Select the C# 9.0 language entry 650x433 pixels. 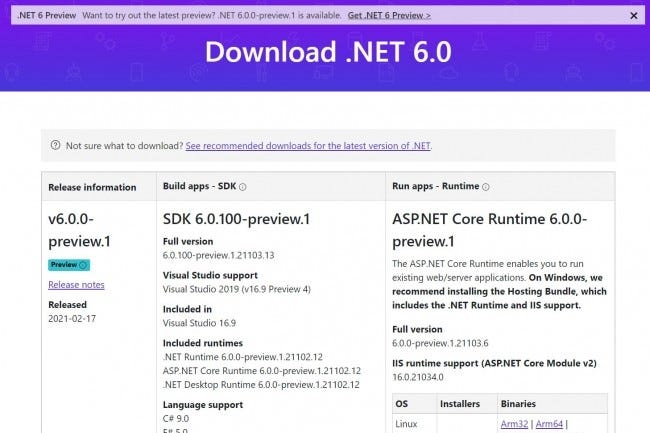click(176, 418)
